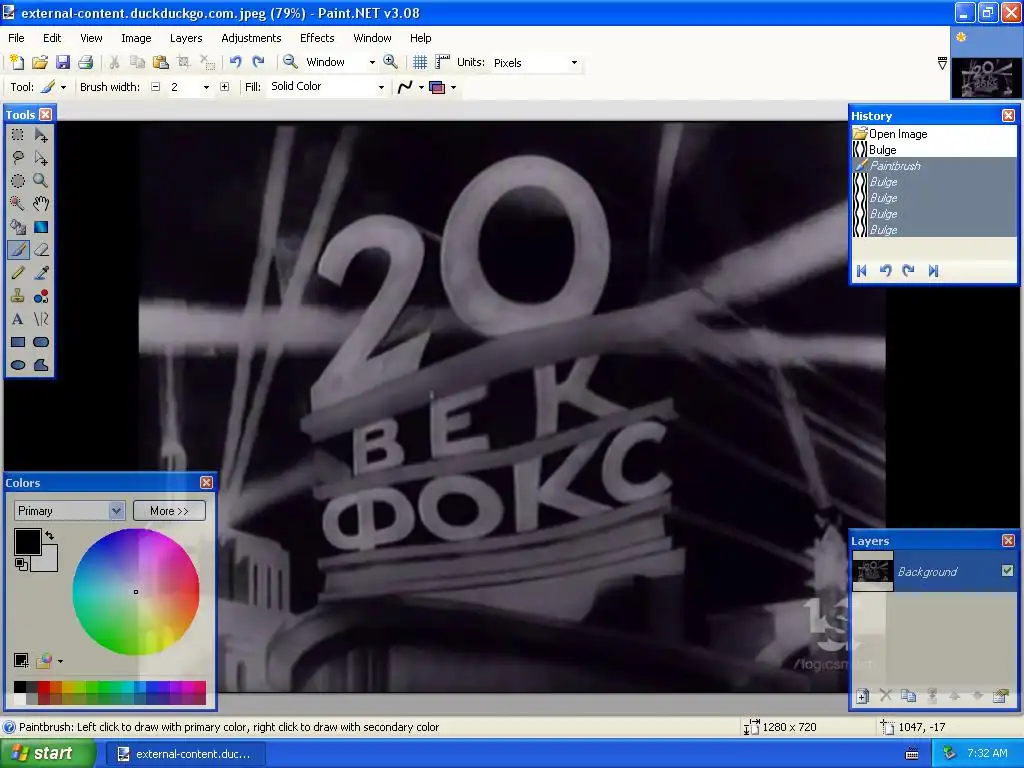Select the Rounded Rectangle tool
The image size is (1024, 768).
pos(41,342)
